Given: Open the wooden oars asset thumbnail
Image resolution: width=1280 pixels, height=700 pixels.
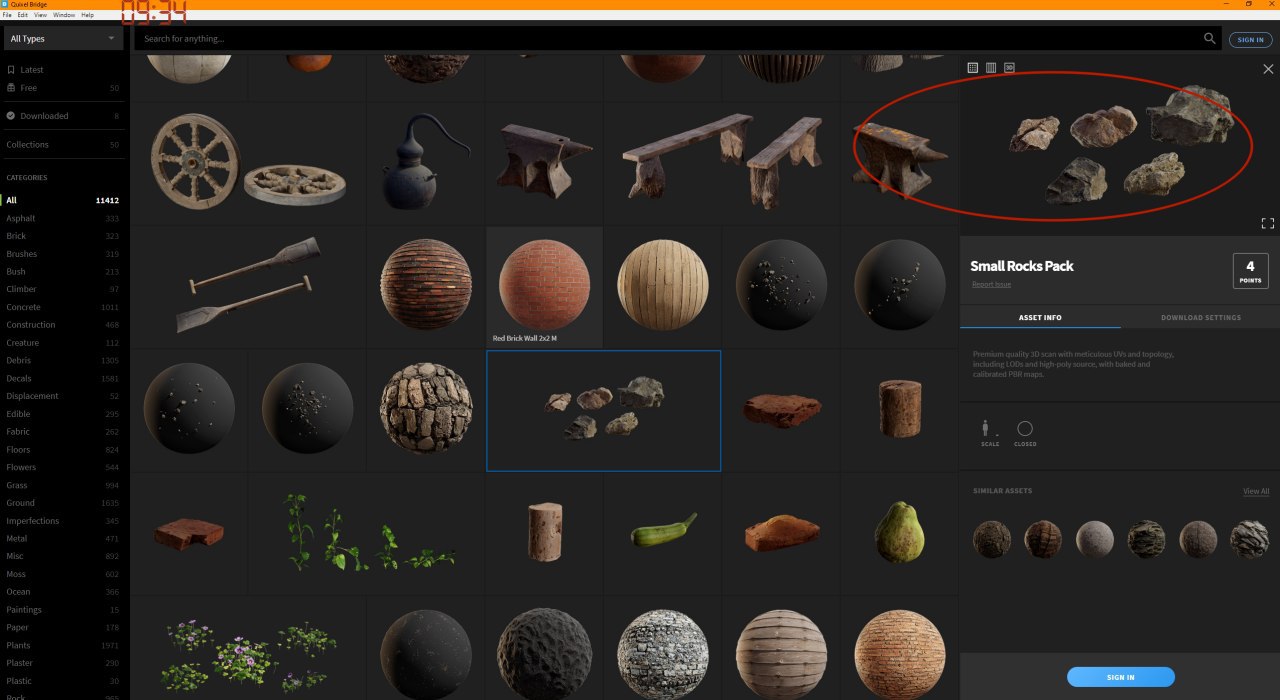Looking at the screenshot, I should 248,286.
